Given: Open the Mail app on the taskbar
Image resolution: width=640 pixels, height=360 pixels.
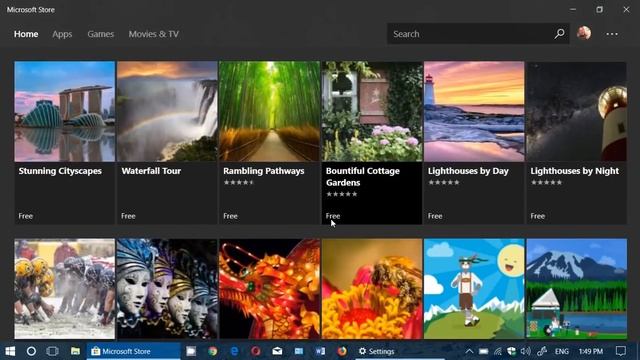Looking at the screenshot, I should pyautogui.click(x=277, y=351).
